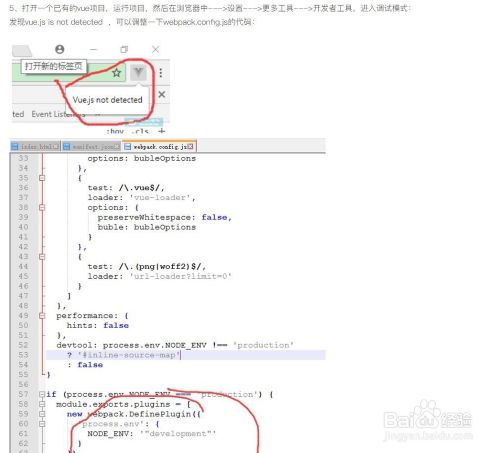Collapse the code fold at line 35
This screenshot has height=453, width=500.
pyautogui.click(x=42, y=178)
